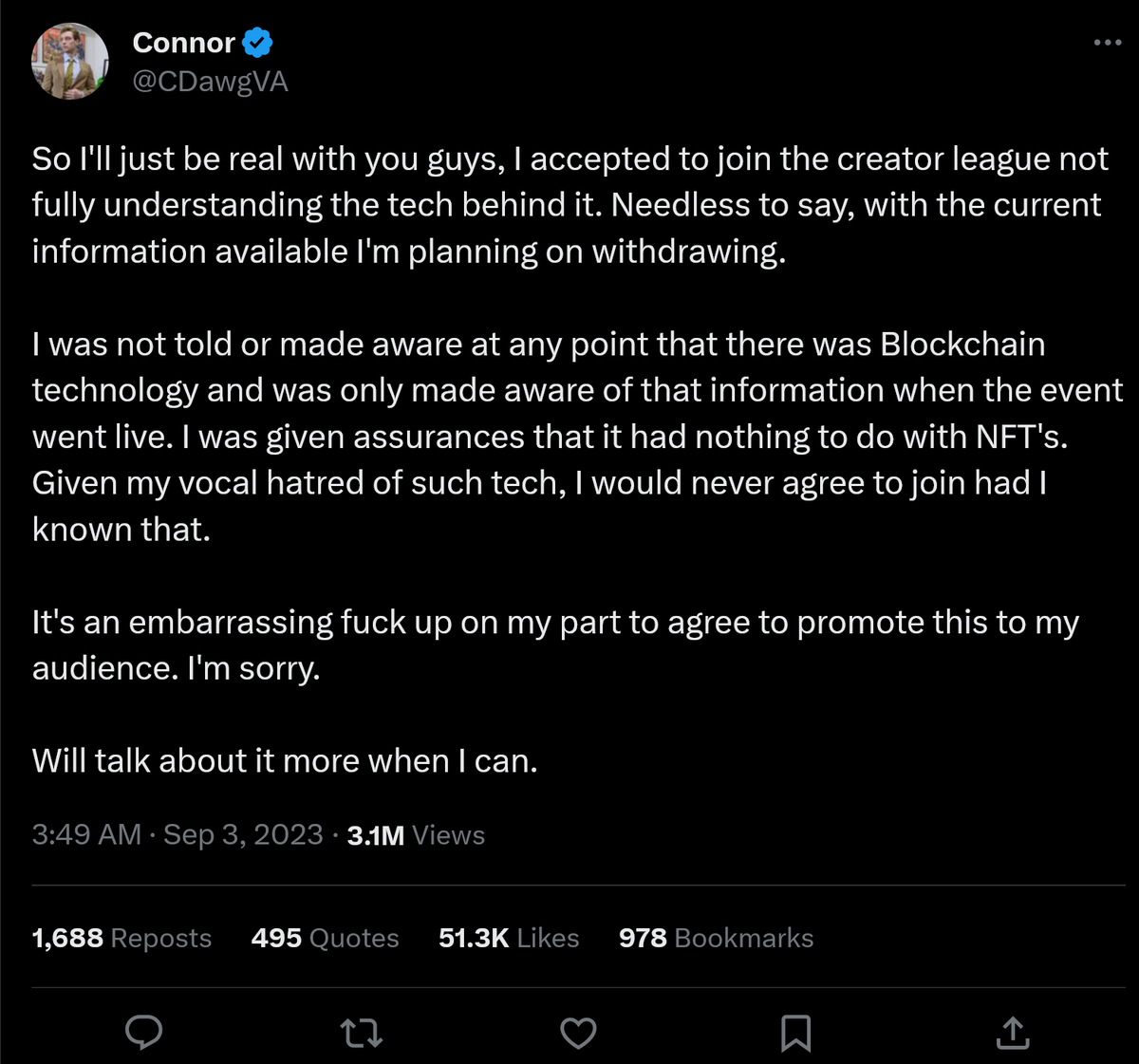The height and width of the screenshot is (1064, 1139).
Task: Share the tweet via share icon
Action: (1013, 1032)
